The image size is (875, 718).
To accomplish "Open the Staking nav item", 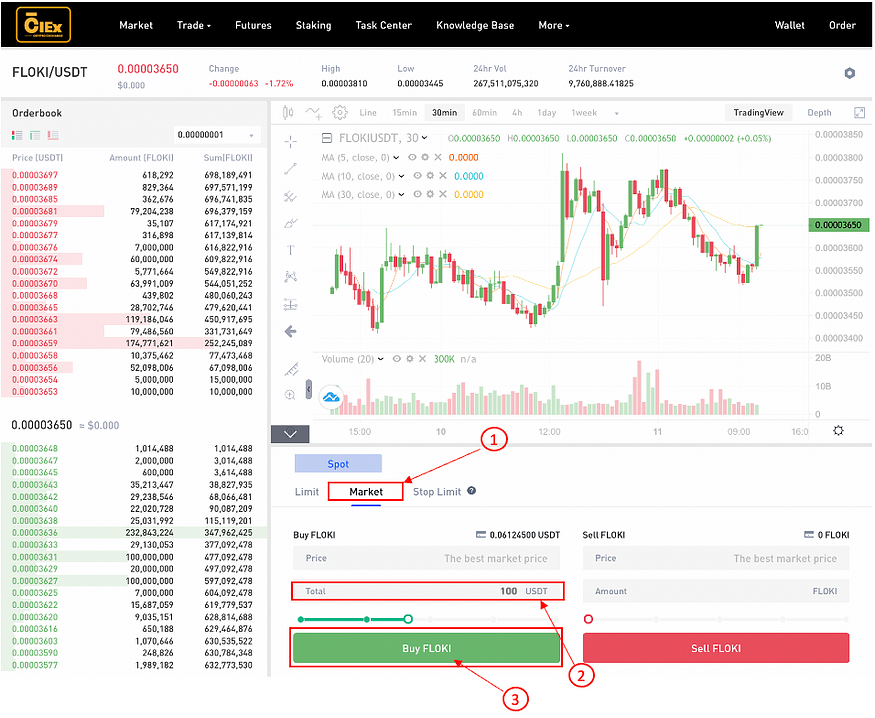I will click(x=313, y=25).
